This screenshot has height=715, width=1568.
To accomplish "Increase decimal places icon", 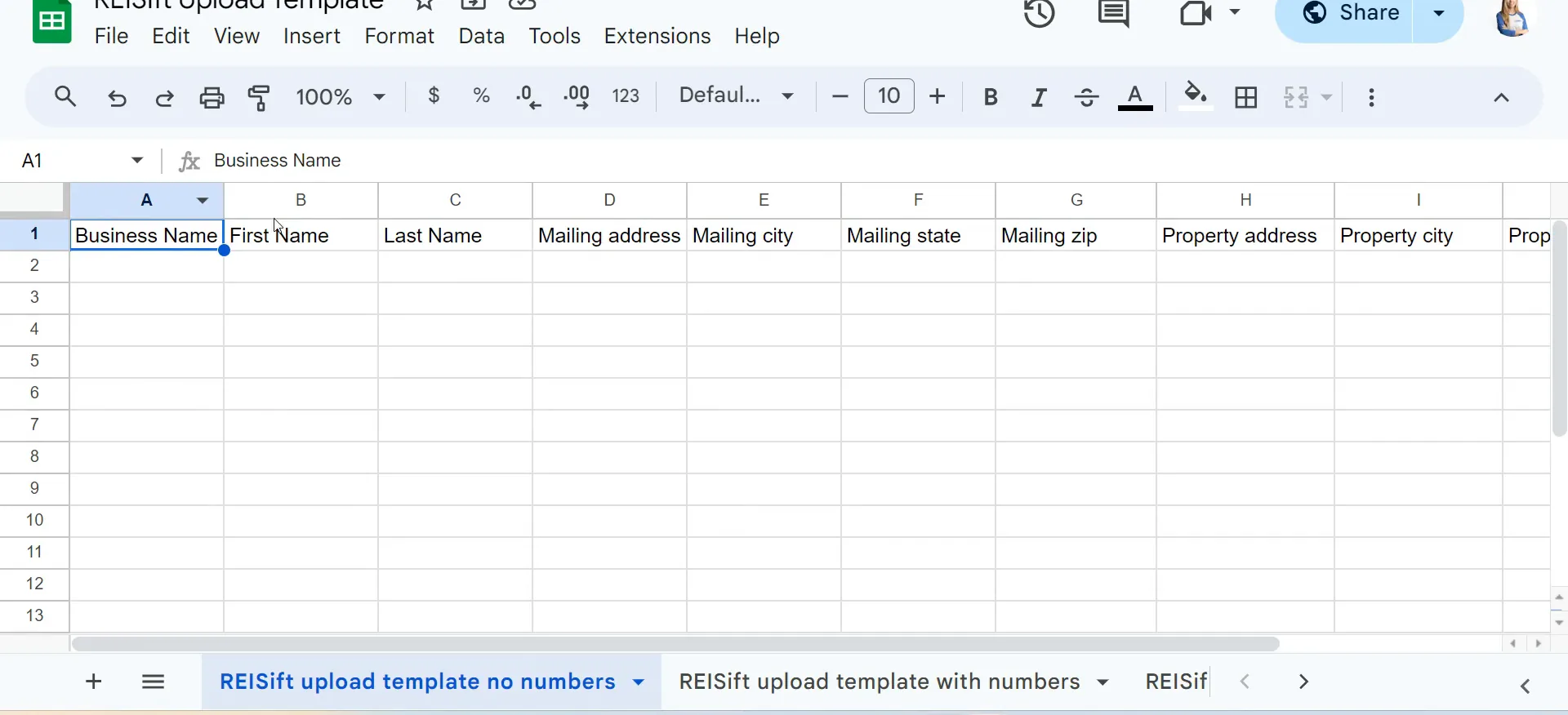I will (577, 97).
